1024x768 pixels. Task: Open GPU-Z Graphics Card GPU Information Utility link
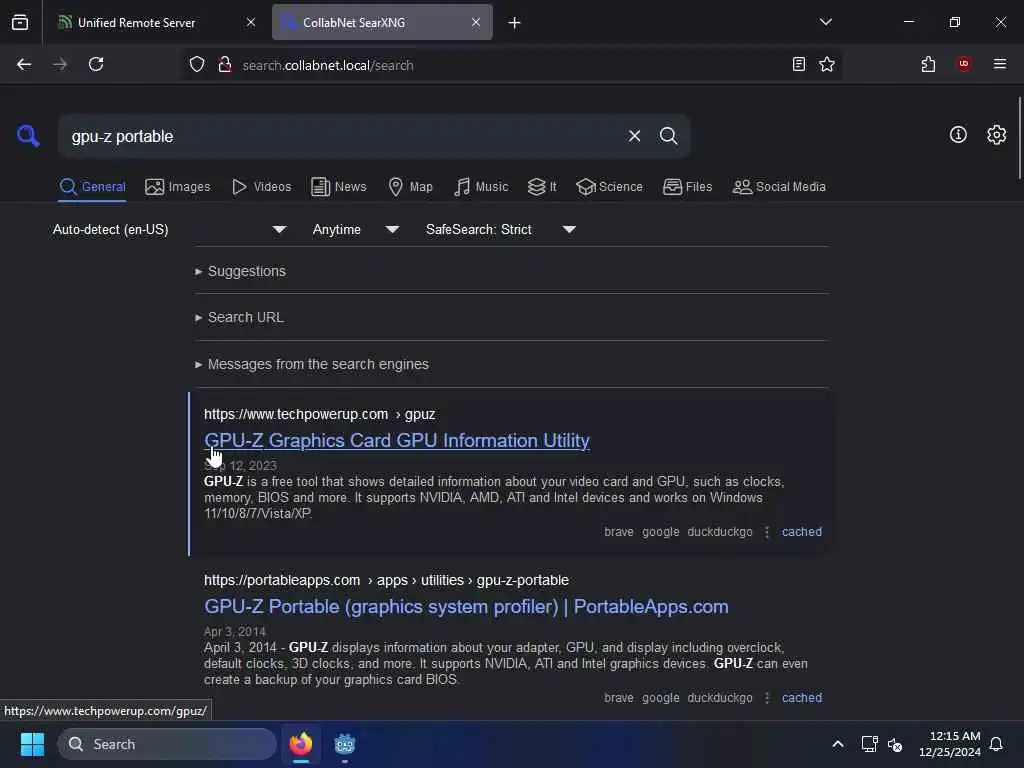396,441
